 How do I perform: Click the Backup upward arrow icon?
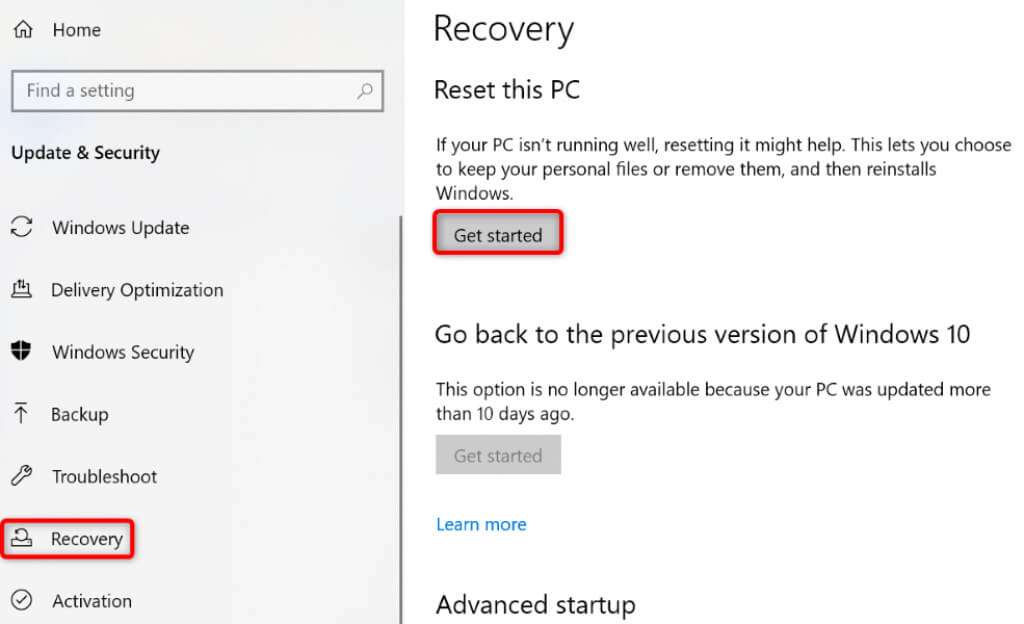click(x=21, y=414)
